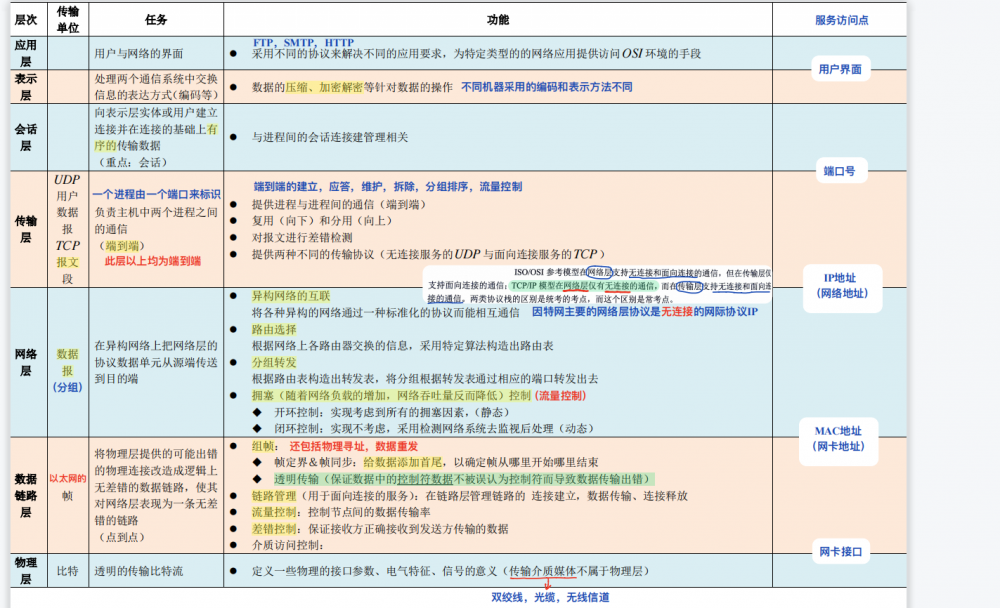This screenshot has width=1000, height=608.
Task: Click the '表示层' row label
Action: point(26,87)
